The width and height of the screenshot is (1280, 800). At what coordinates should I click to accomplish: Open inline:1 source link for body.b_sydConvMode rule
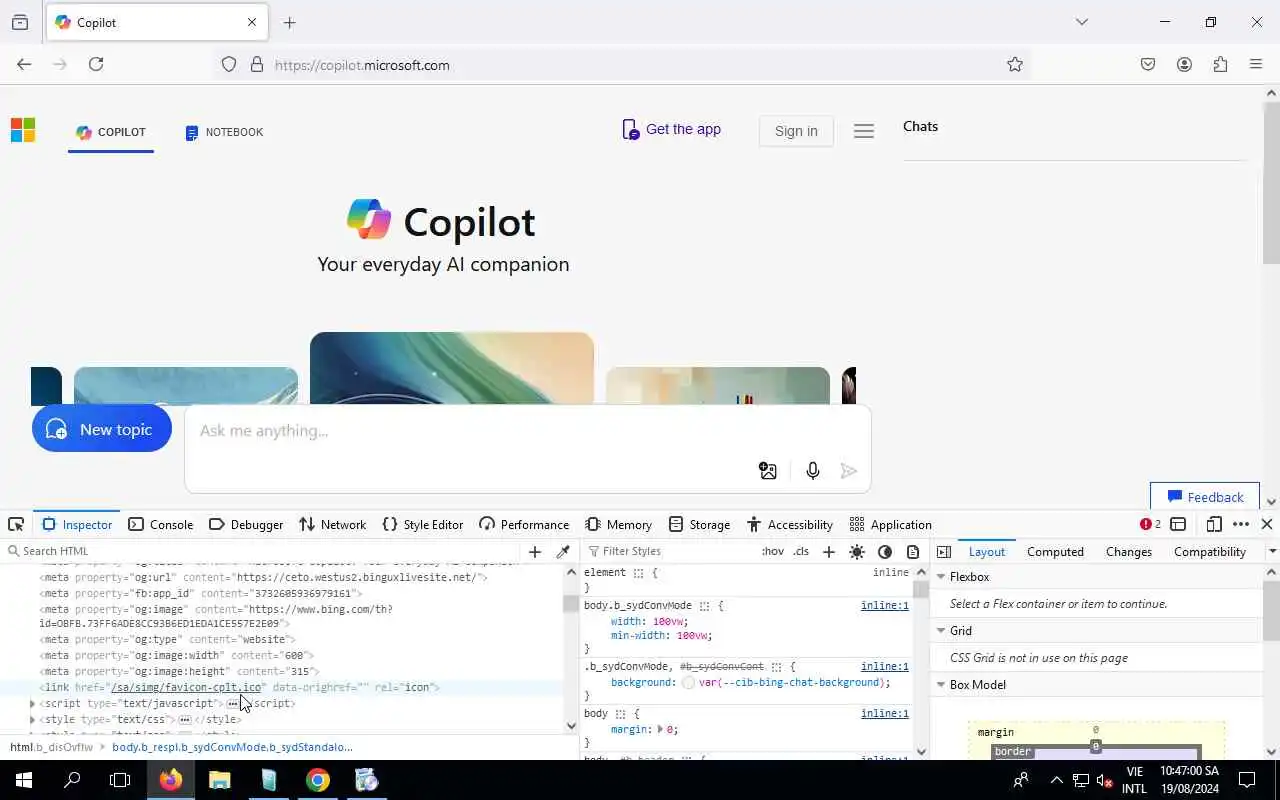click(x=885, y=606)
